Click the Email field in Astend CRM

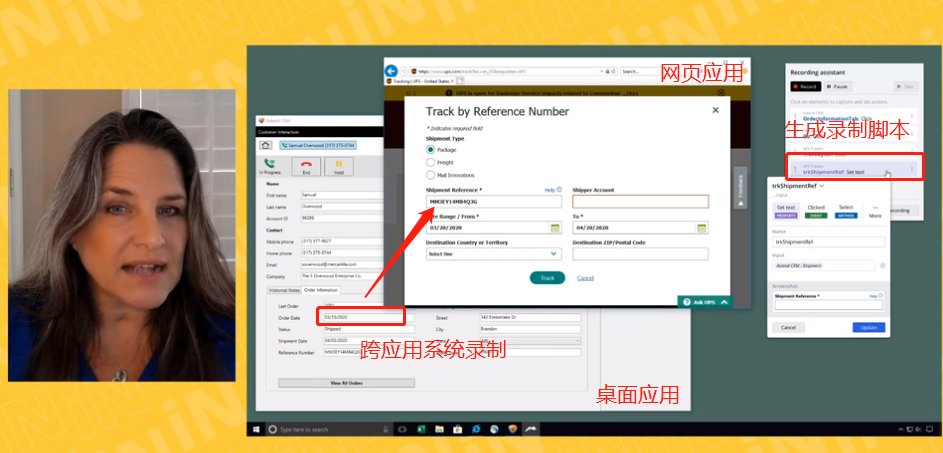pos(342,264)
